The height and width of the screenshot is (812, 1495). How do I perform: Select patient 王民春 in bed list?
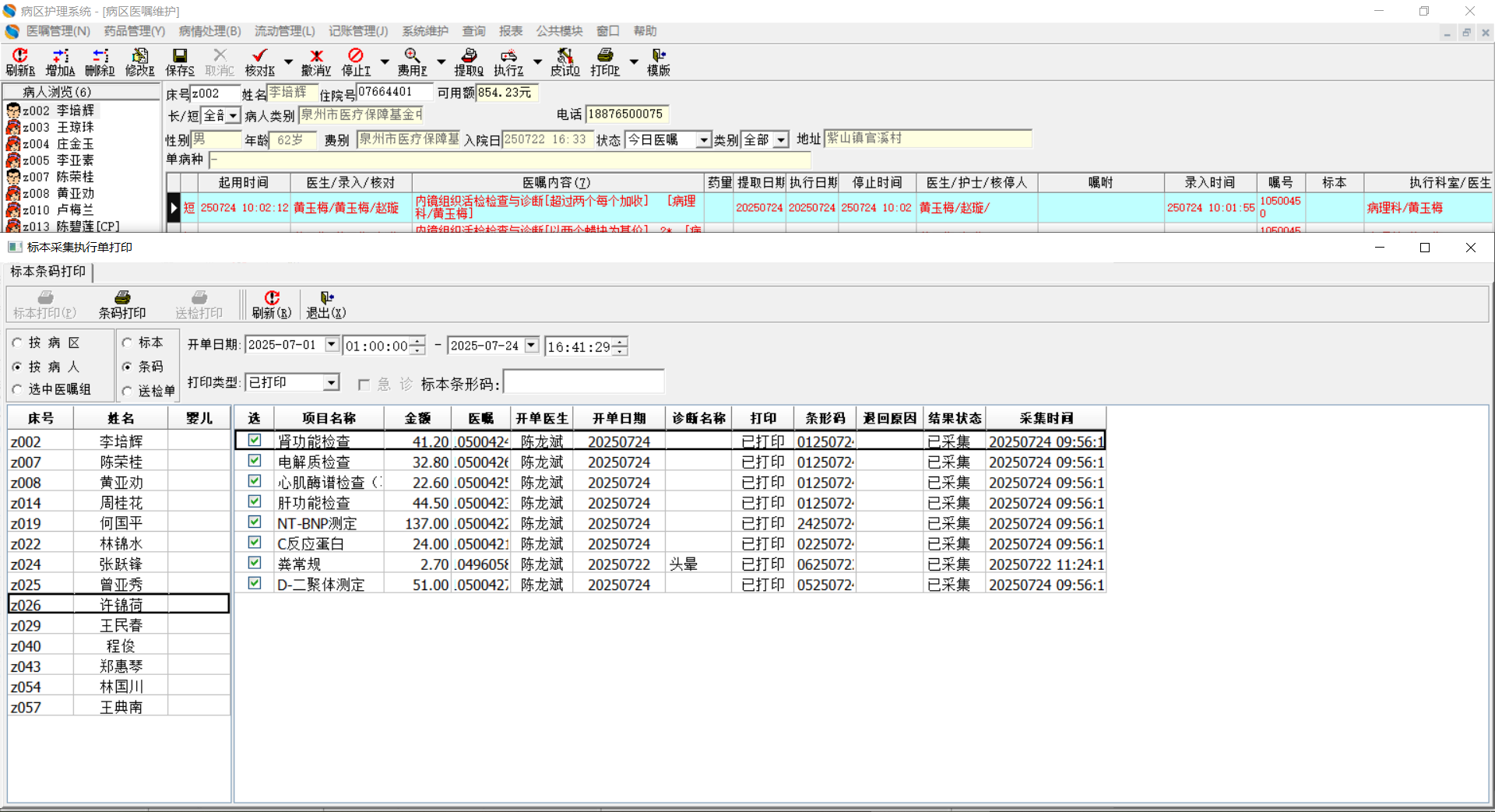coord(121,626)
